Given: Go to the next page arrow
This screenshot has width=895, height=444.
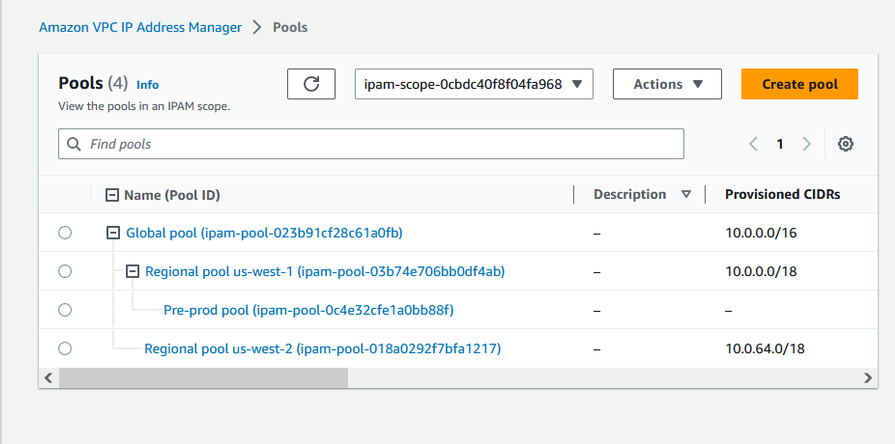Looking at the screenshot, I should pyautogui.click(x=807, y=144).
